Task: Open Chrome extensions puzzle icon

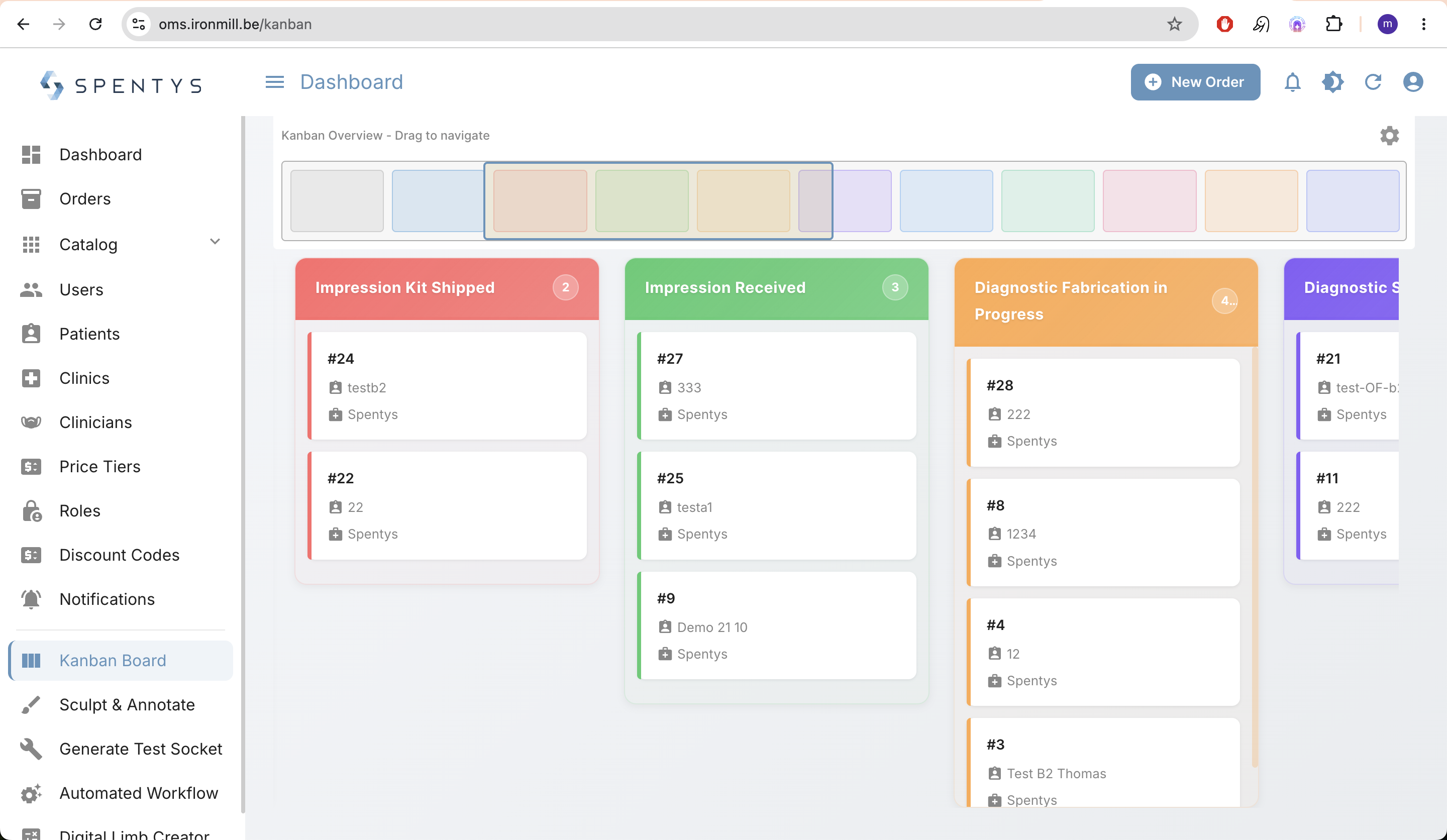Action: point(1333,24)
